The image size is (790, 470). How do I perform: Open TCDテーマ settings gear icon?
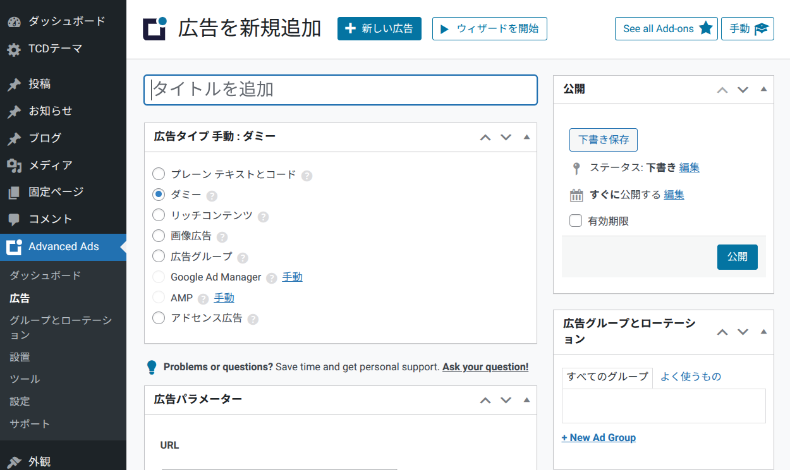click(x=14, y=50)
